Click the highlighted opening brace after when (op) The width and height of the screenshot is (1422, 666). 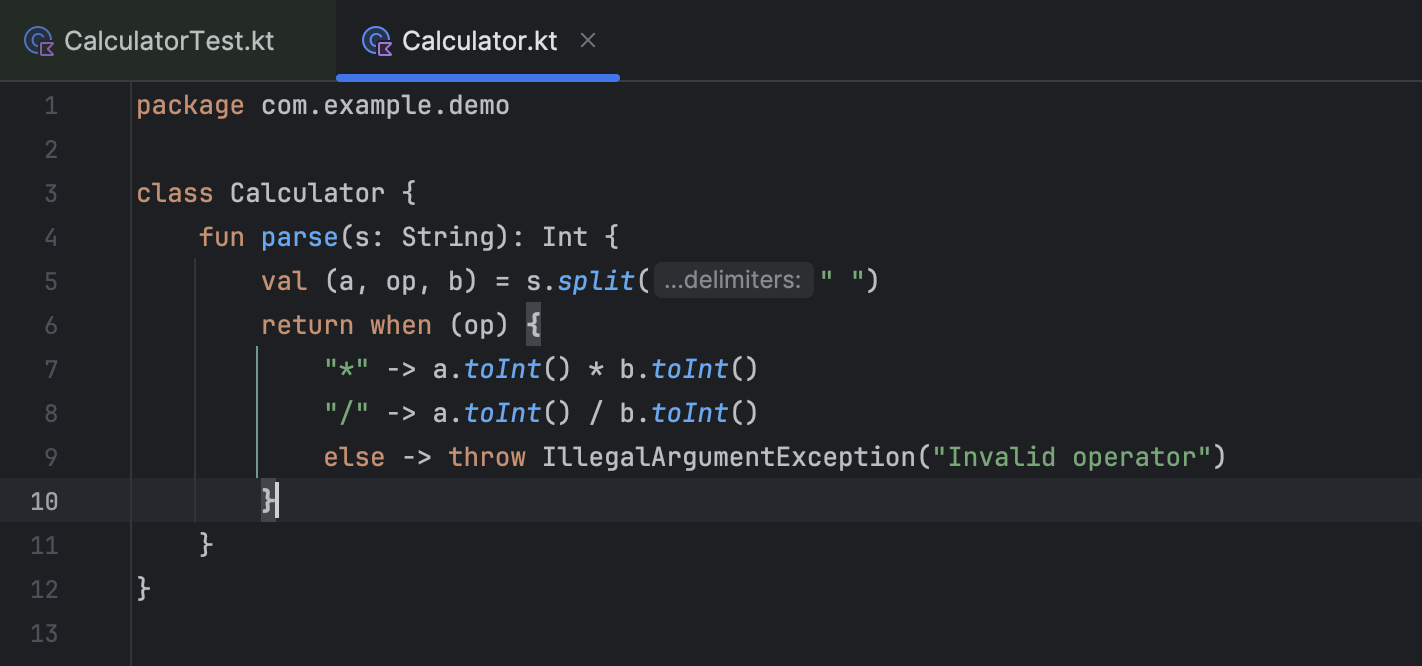tap(533, 325)
